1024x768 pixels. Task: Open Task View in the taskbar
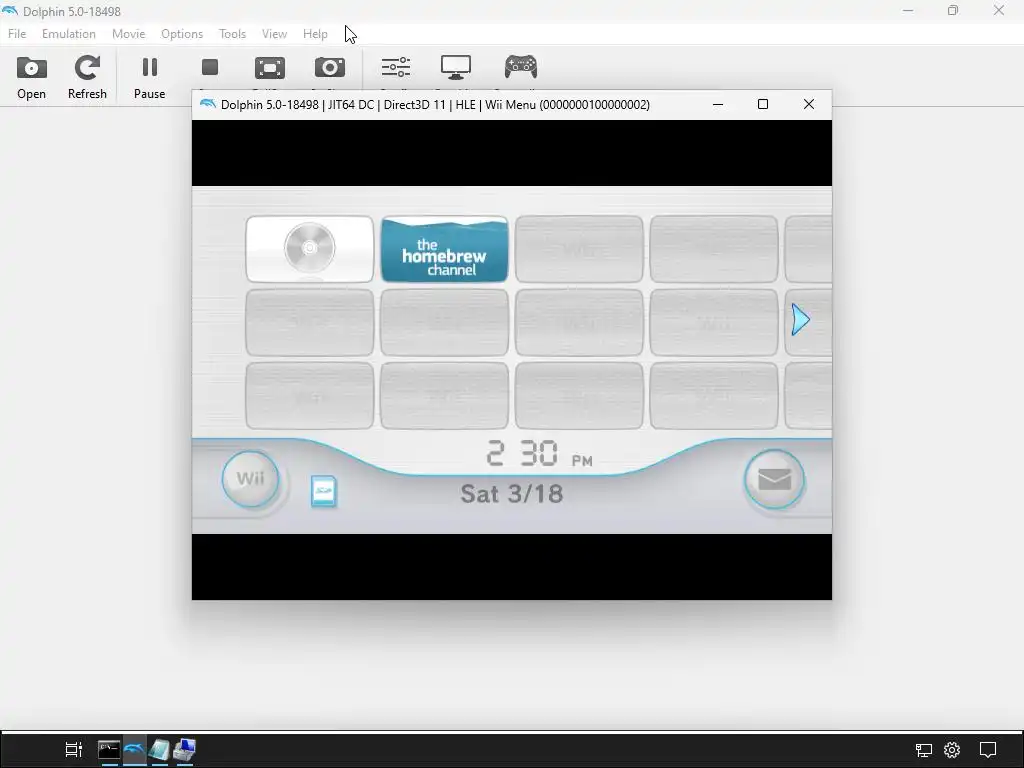(x=74, y=750)
